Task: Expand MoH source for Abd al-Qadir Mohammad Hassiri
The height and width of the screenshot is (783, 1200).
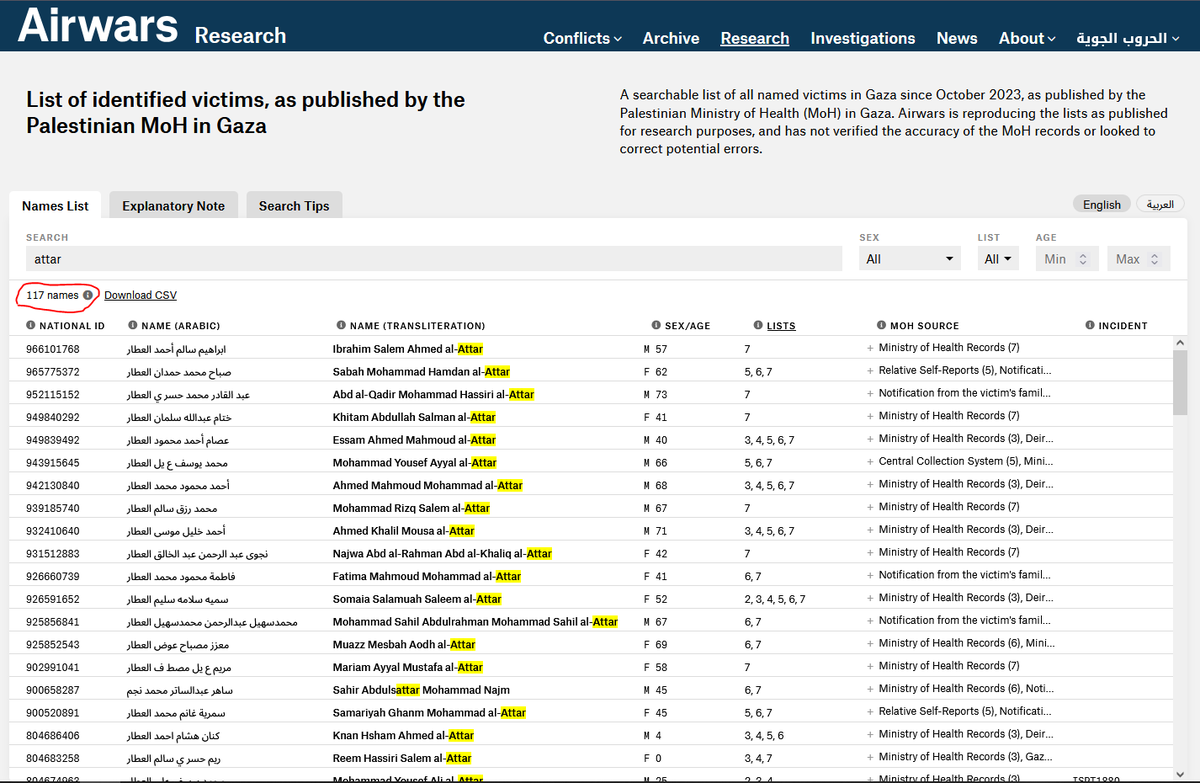Action: pyautogui.click(x=870, y=394)
